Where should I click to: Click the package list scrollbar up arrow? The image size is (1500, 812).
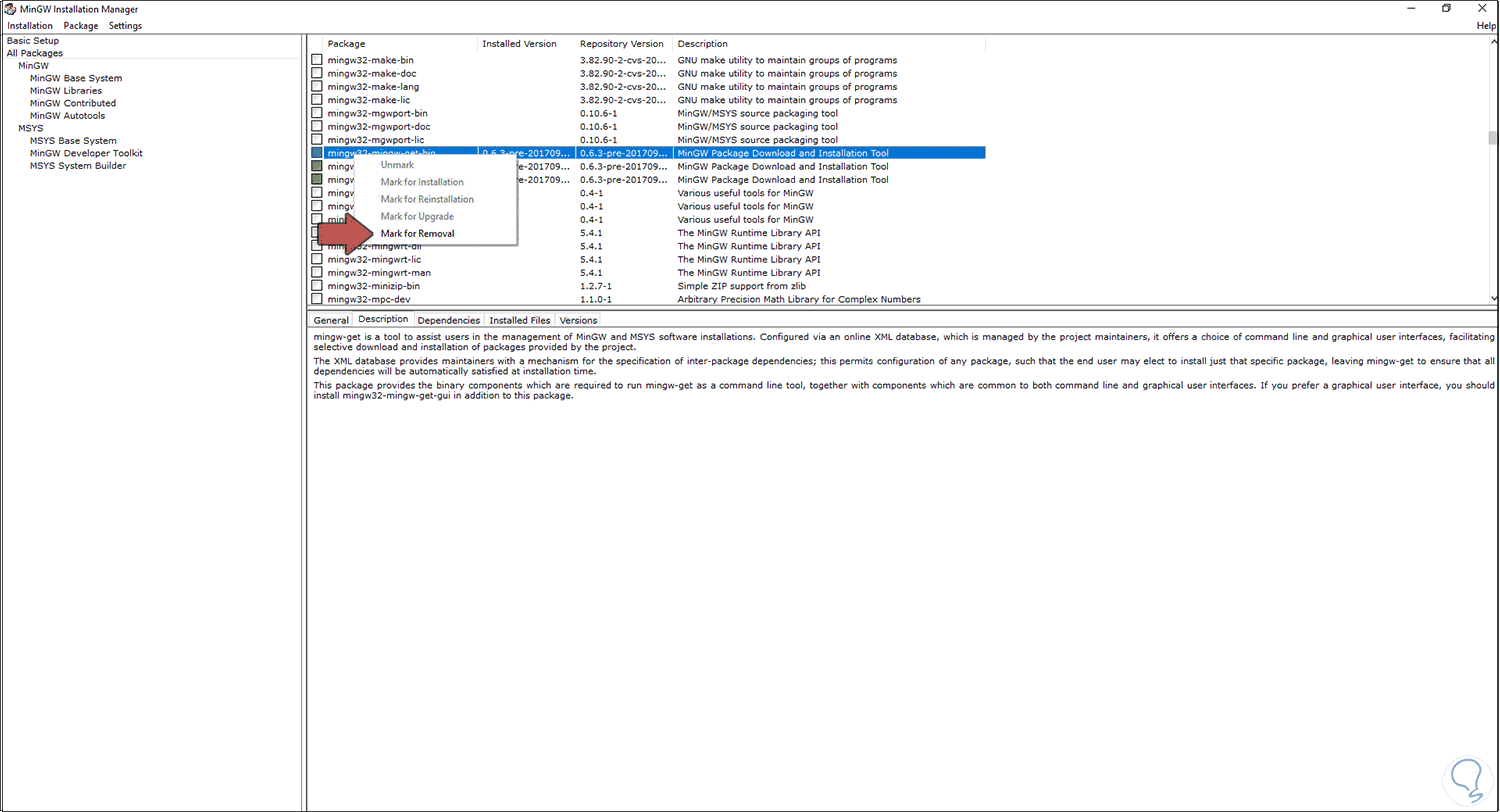pos(1493,42)
